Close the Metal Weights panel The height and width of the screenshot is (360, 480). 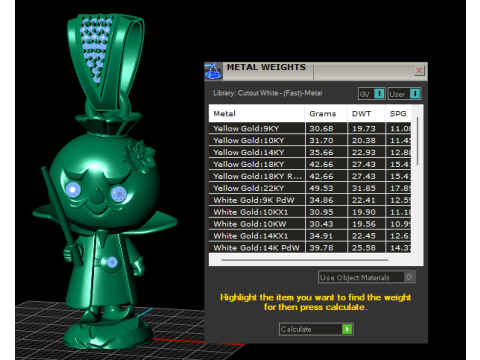pos(419,70)
